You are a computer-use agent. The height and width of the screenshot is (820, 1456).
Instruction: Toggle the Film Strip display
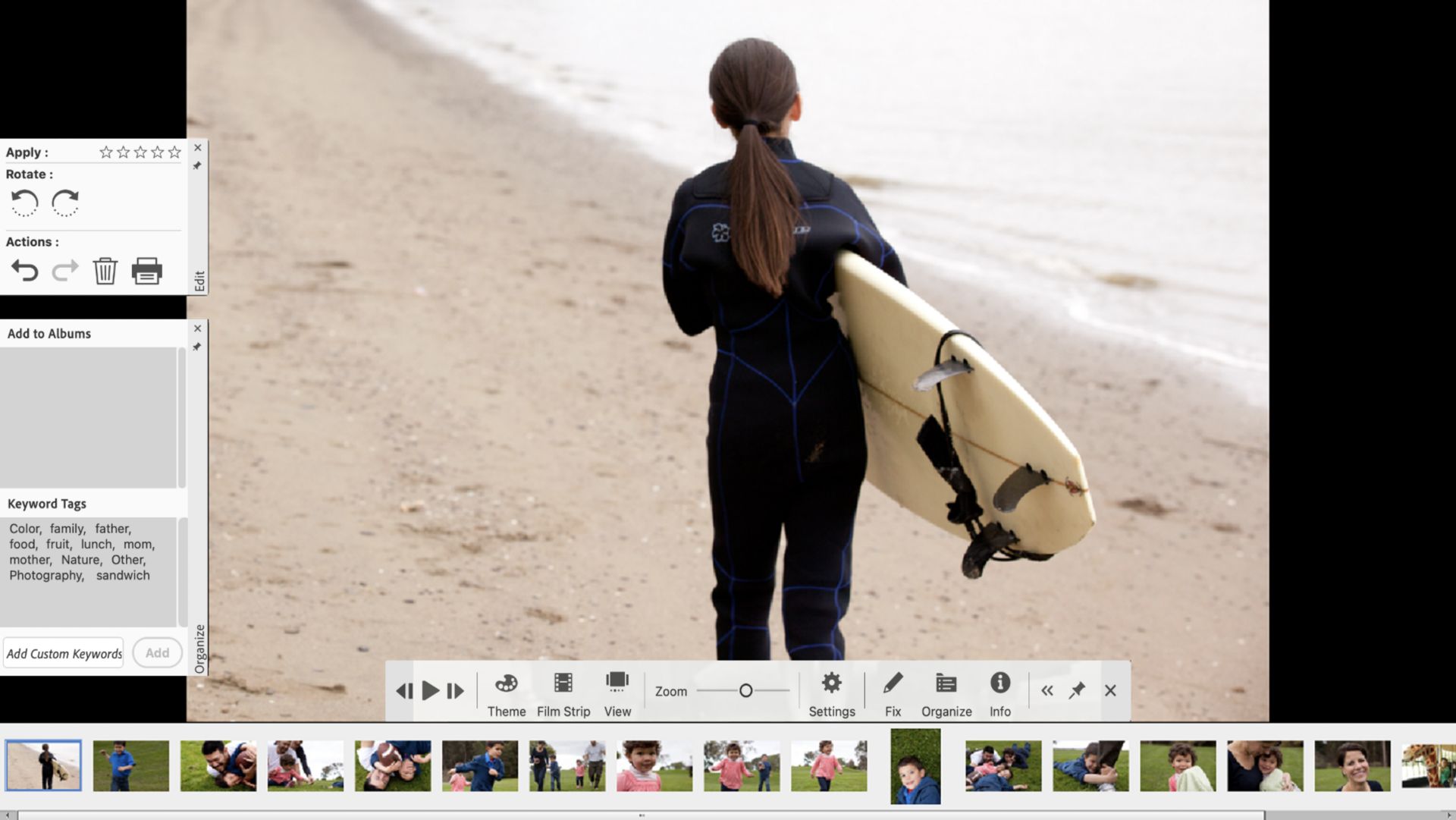pyautogui.click(x=563, y=693)
